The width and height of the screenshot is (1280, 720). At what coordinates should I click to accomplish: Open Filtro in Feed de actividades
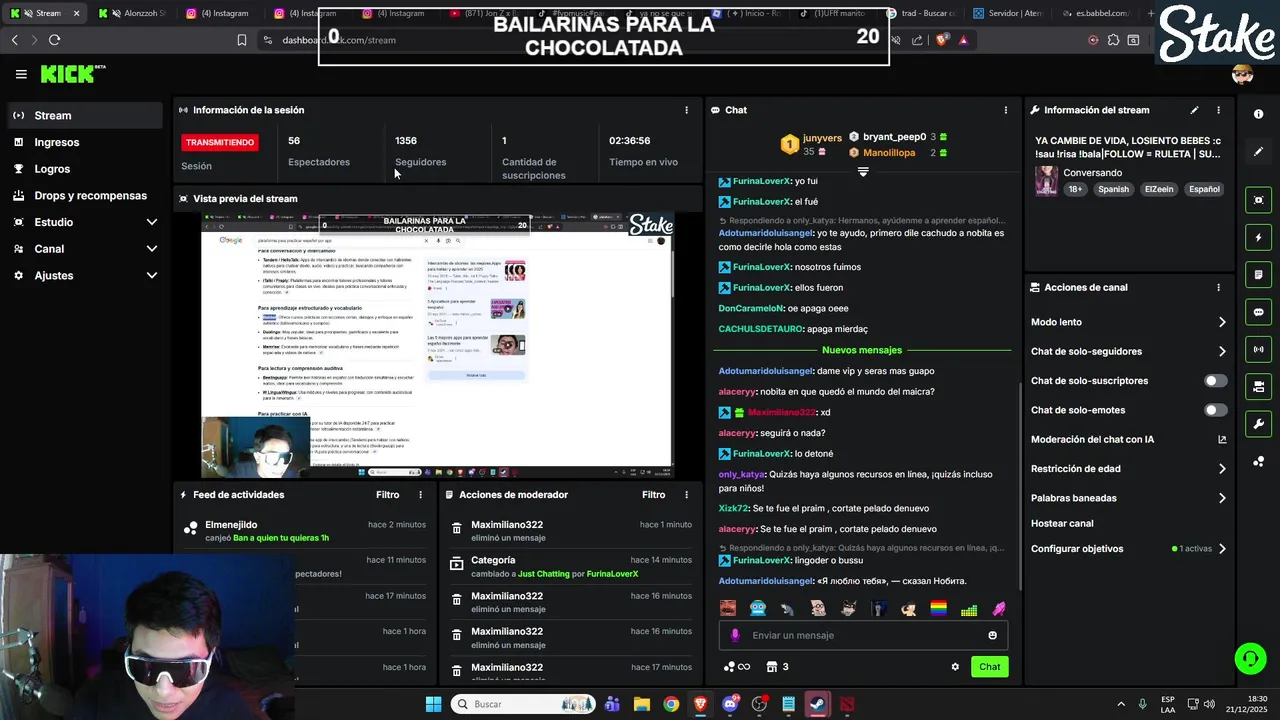click(387, 495)
